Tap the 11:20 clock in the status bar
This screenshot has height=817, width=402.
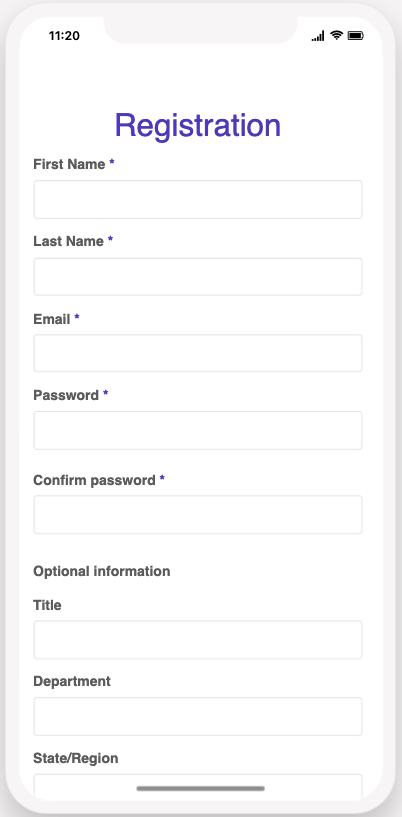64,35
